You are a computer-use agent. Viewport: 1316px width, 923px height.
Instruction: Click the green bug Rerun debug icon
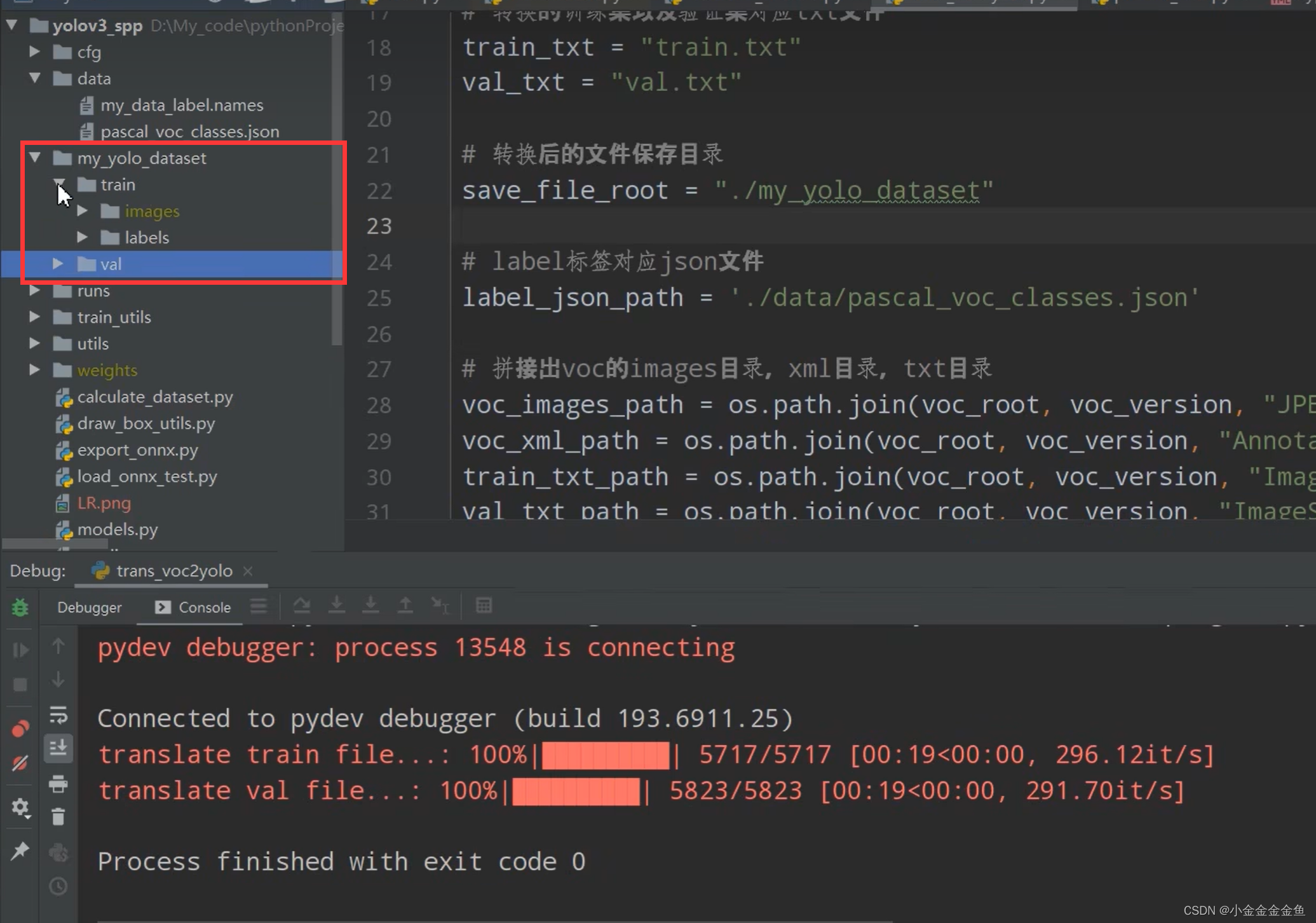coord(20,607)
